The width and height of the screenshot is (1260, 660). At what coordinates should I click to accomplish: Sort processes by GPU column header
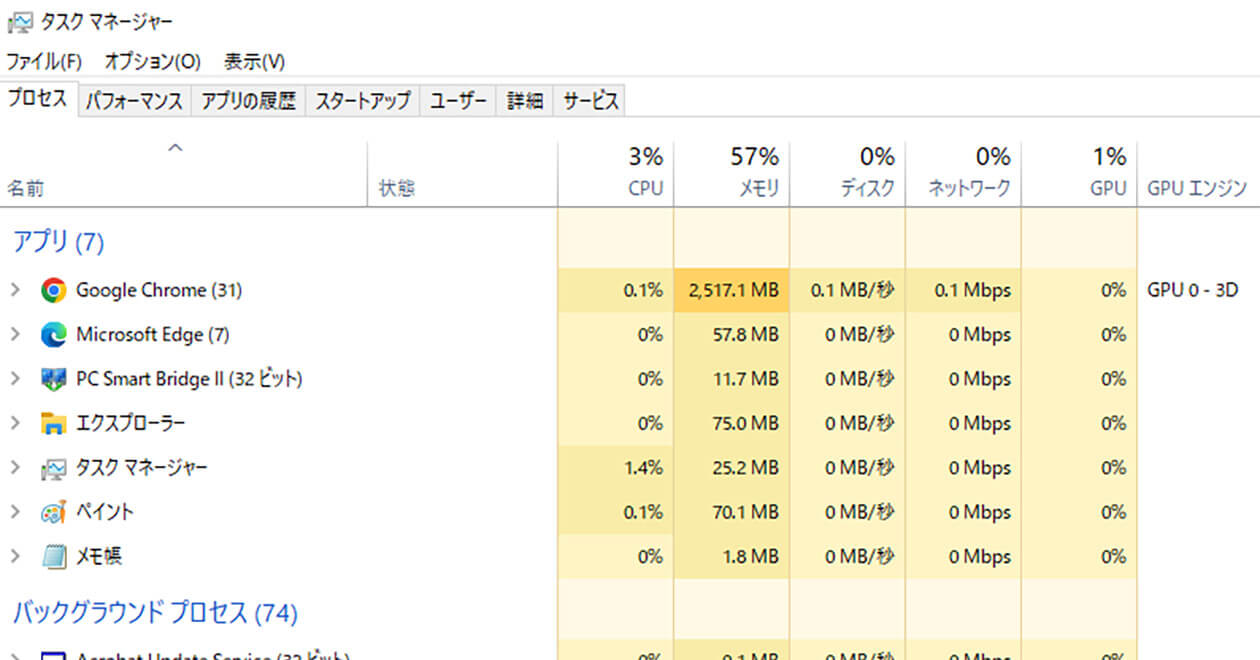pyautogui.click(x=1079, y=172)
